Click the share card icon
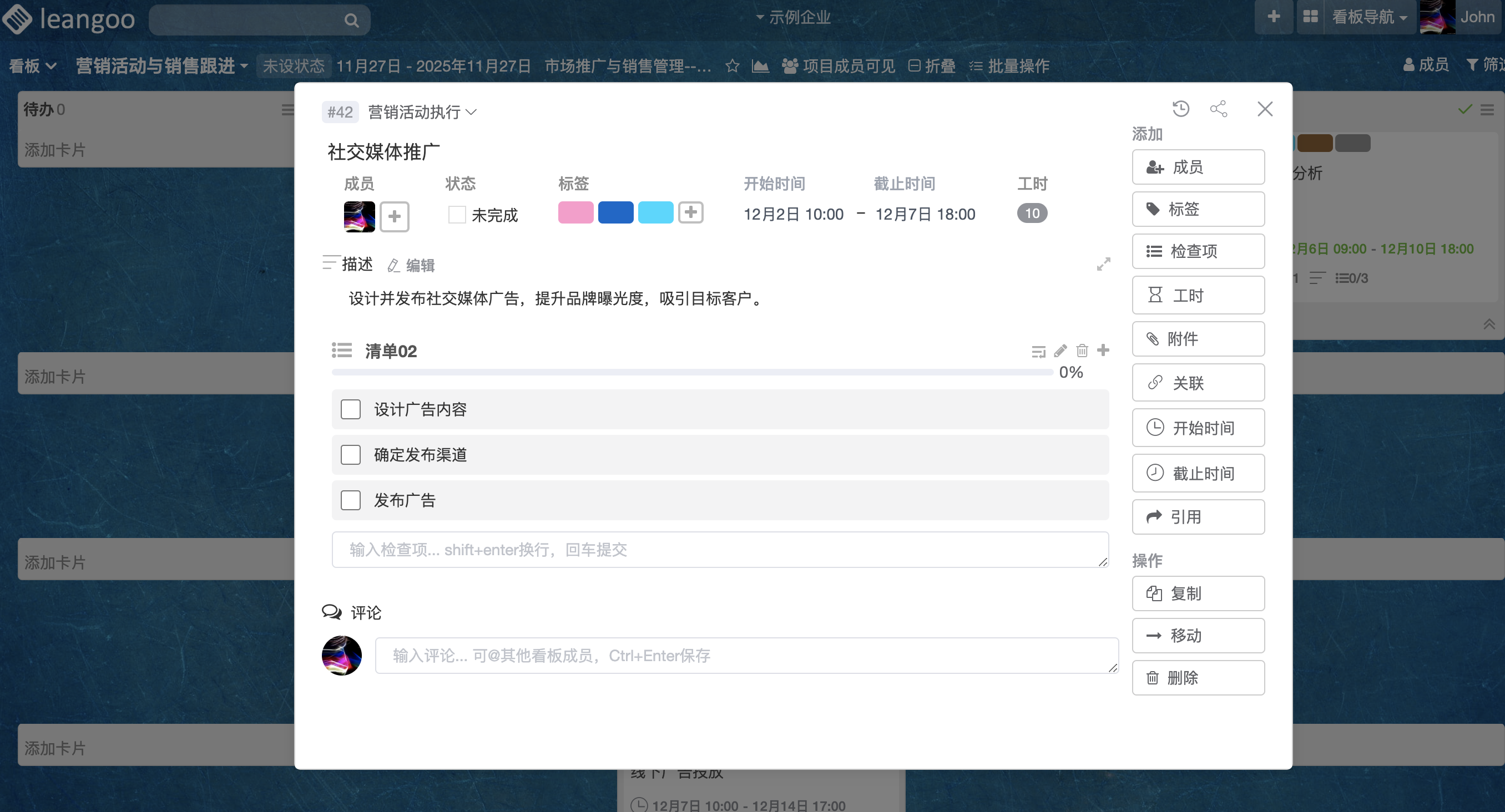This screenshot has width=1505, height=812. [x=1218, y=109]
